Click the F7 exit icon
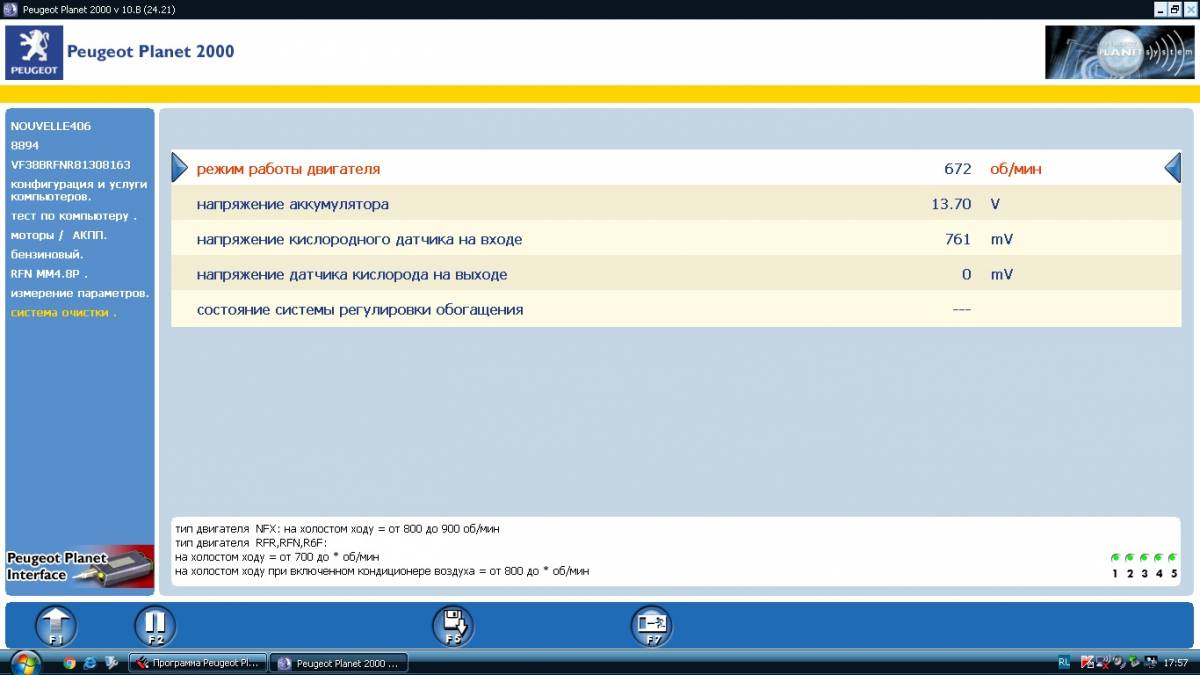1200x675 pixels. coord(651,626)
